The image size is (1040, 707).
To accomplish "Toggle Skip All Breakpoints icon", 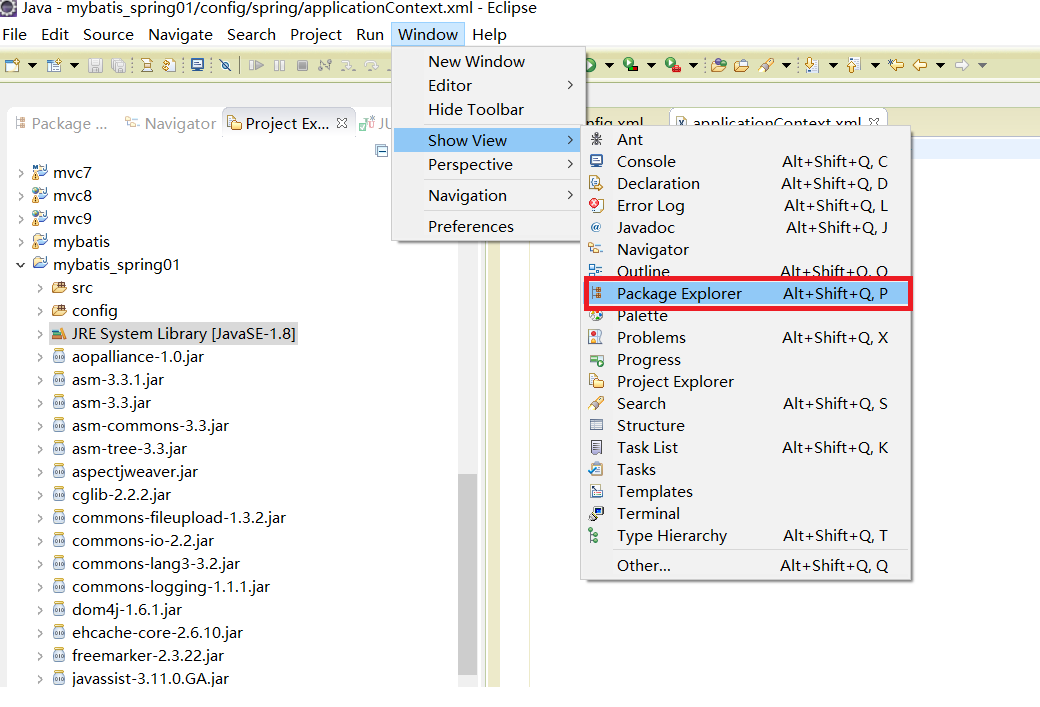I will (226, 65).
